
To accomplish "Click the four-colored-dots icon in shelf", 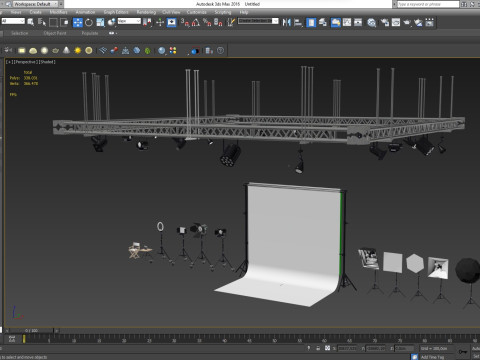I will click(x=173, y=51).
